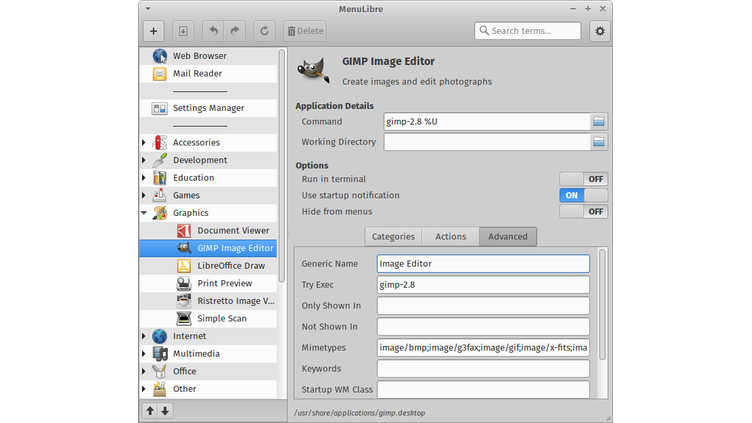The image size is (752, 423).
Task: Click the Search terms field
Action: (x=535, y=31)
